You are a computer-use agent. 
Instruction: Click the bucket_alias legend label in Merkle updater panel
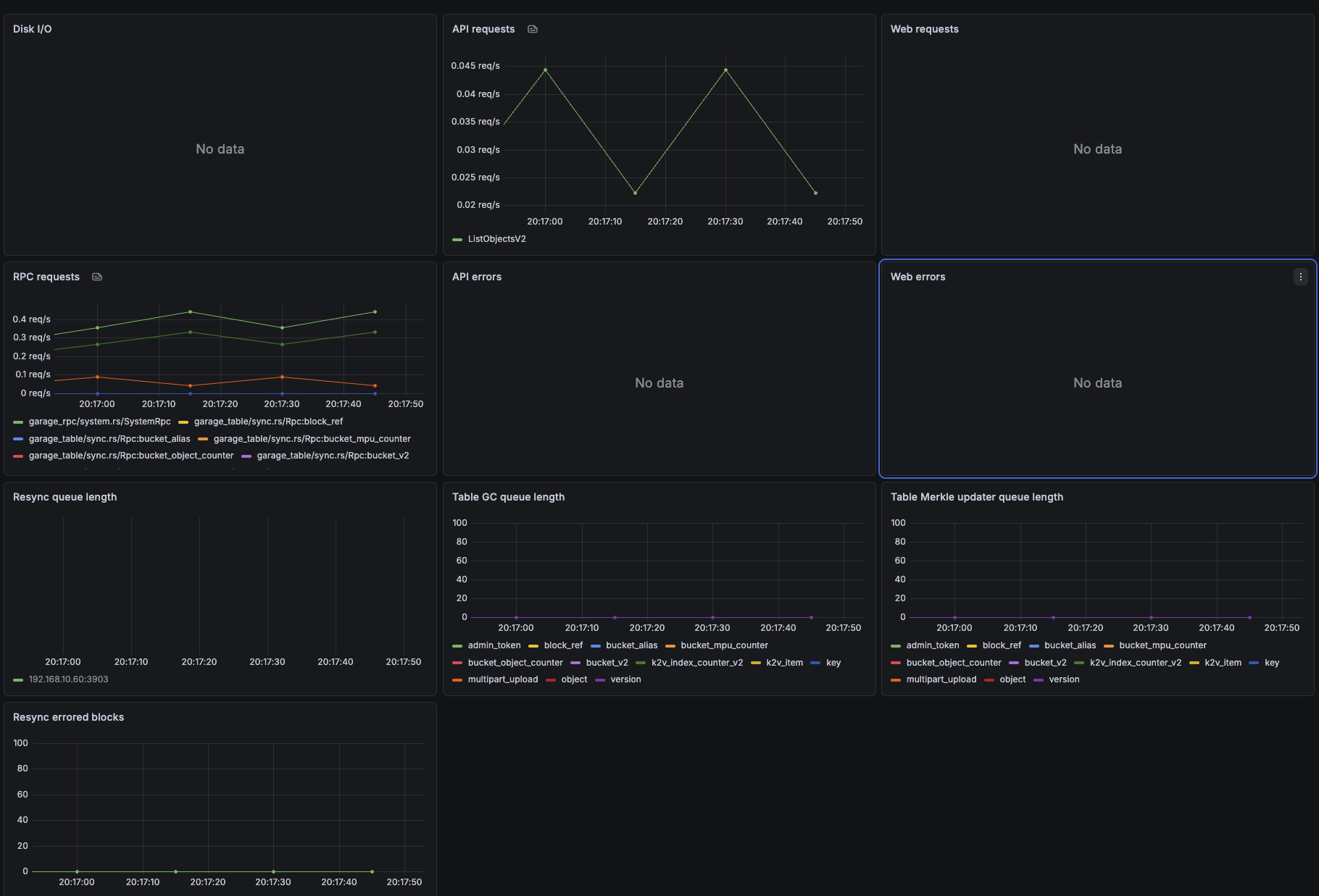(1070, 645)
